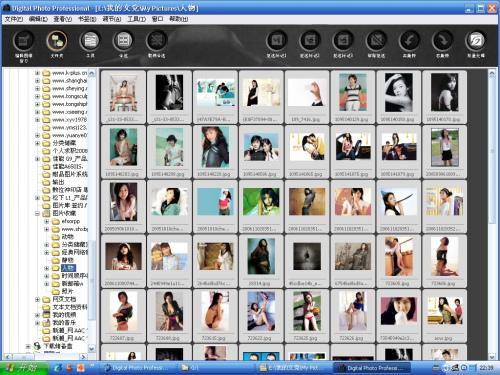Expand the www.shanghai folder node

pos(37,81)
